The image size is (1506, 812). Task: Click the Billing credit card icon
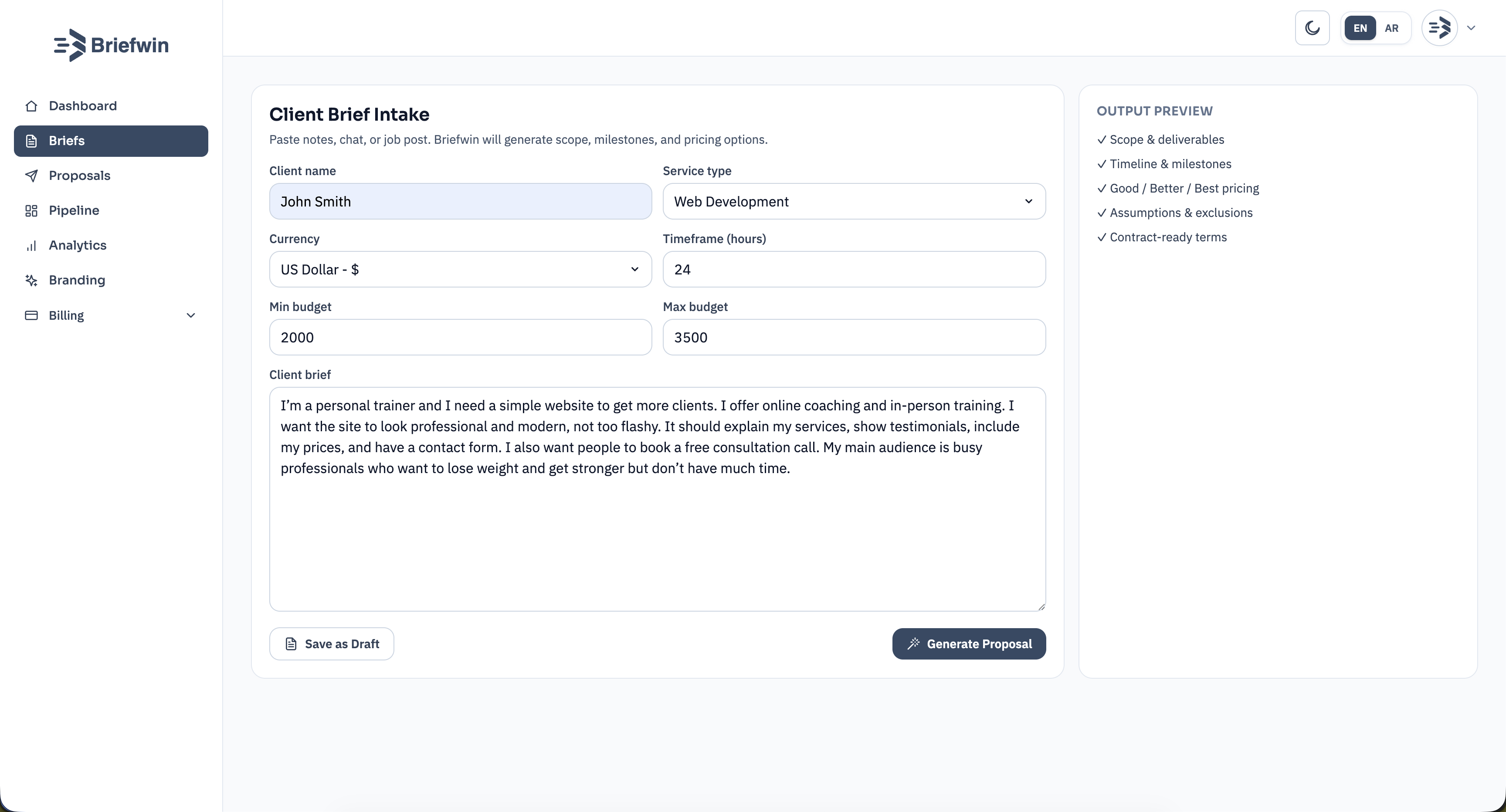tap(31, 315)
